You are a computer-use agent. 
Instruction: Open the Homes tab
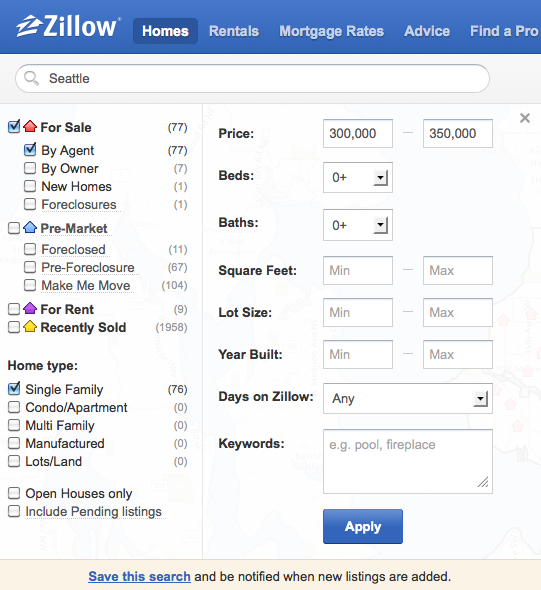(x=165, y=31)
